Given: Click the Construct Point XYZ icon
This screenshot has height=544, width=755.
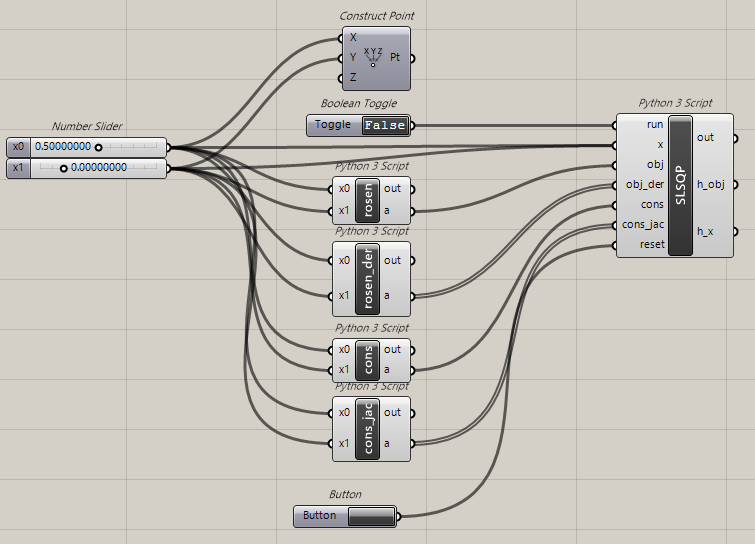Looking at the screenshot, I should pos(372,57).
